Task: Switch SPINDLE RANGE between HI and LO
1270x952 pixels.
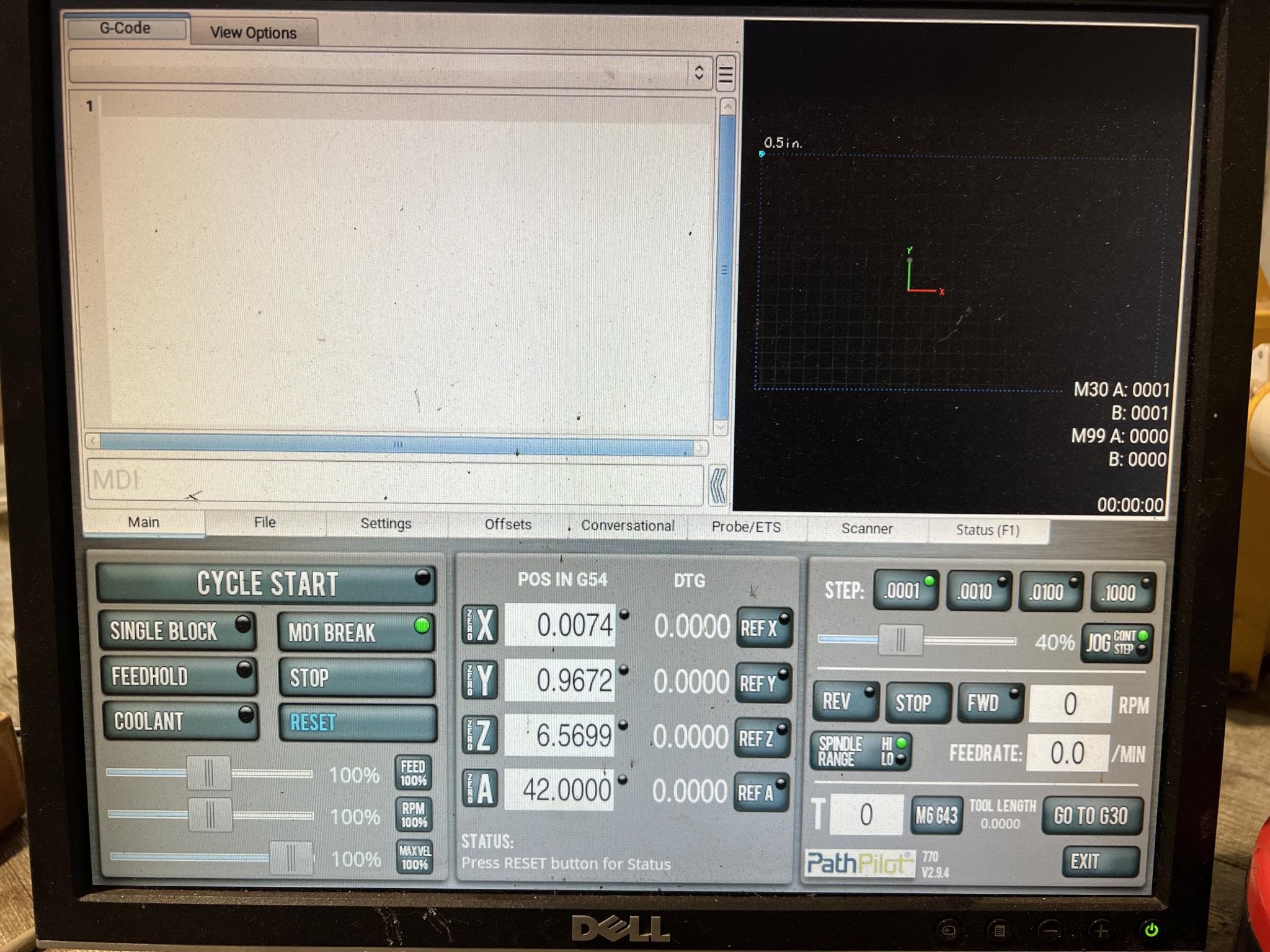Action: click(x=861, y=751)
